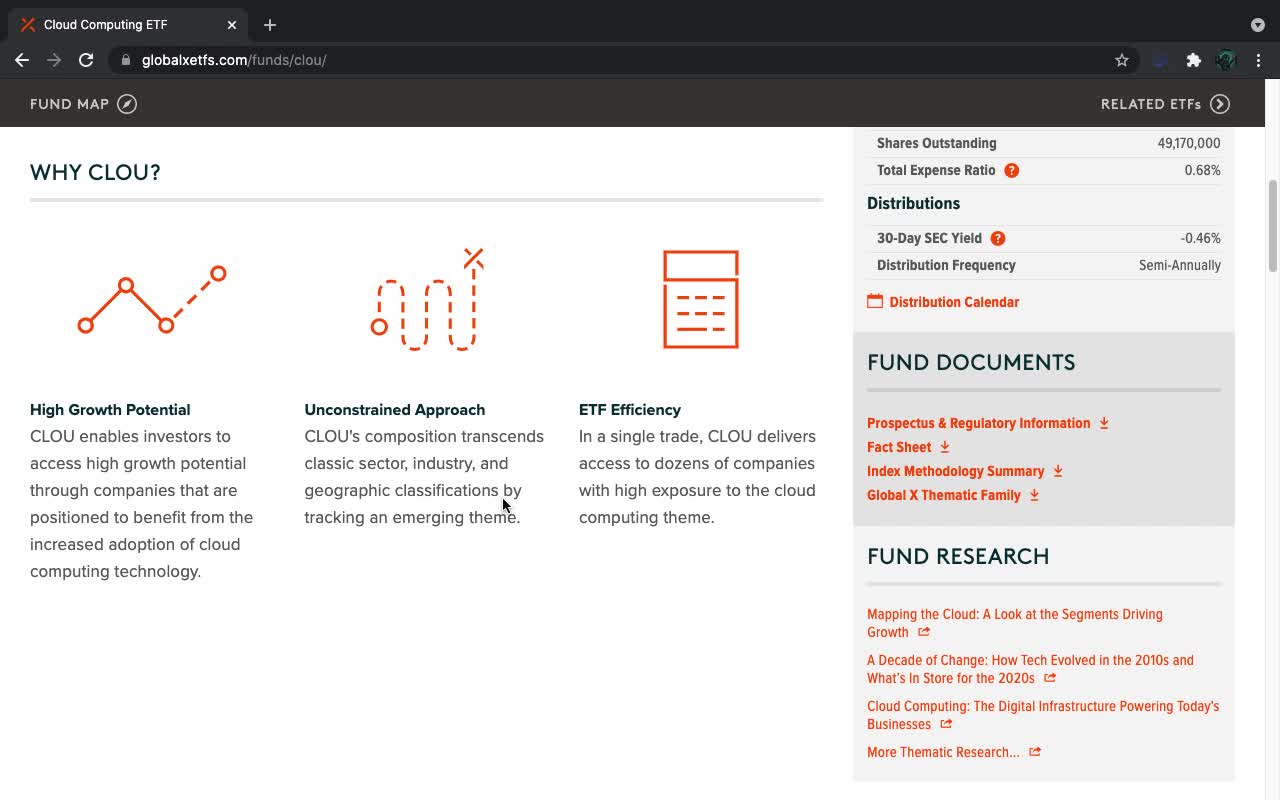Screen dimensions: 1280x800
Task: Open the RELATED ETFs menu
Action: (x=1165, y=104)
